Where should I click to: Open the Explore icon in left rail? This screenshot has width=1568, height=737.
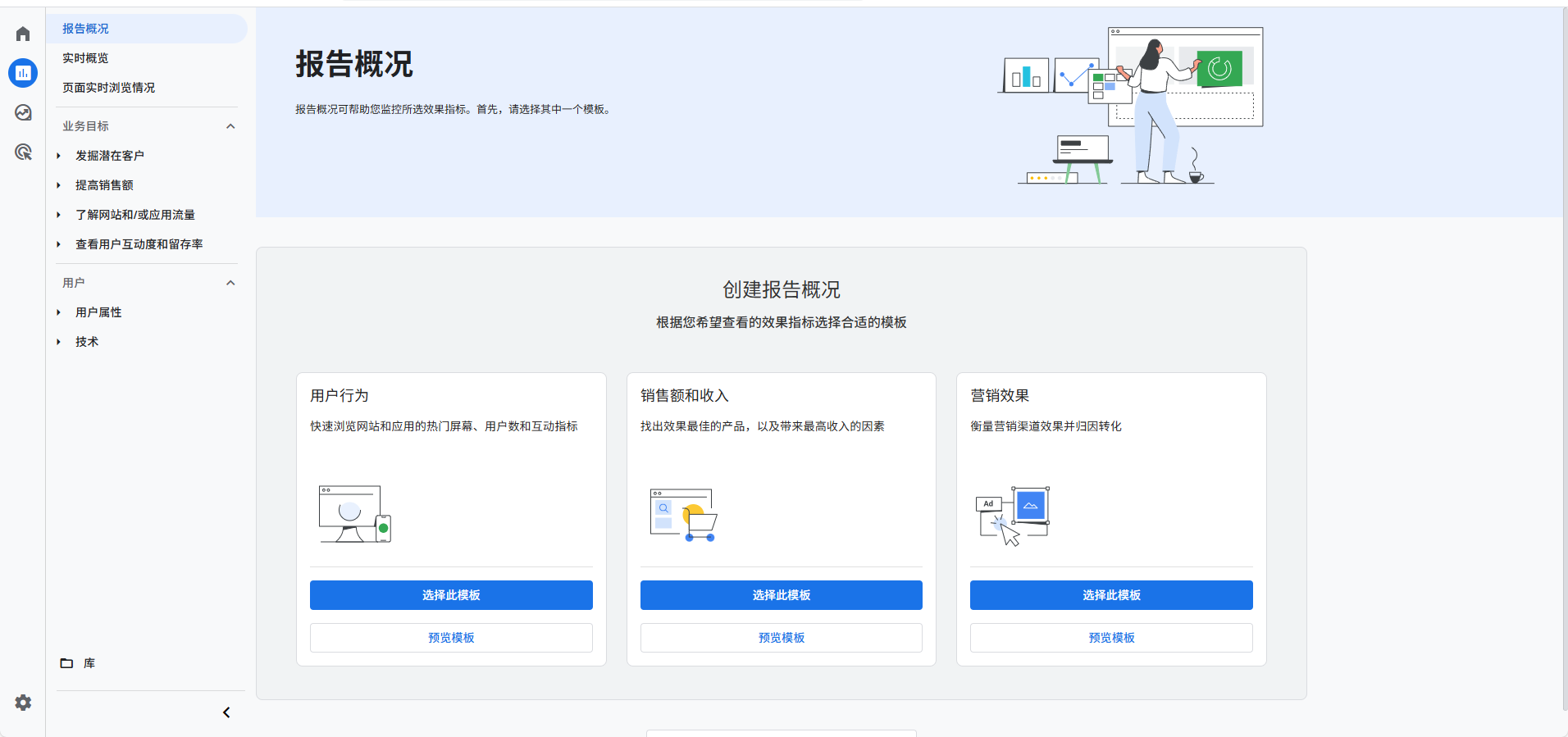[23, 112]
